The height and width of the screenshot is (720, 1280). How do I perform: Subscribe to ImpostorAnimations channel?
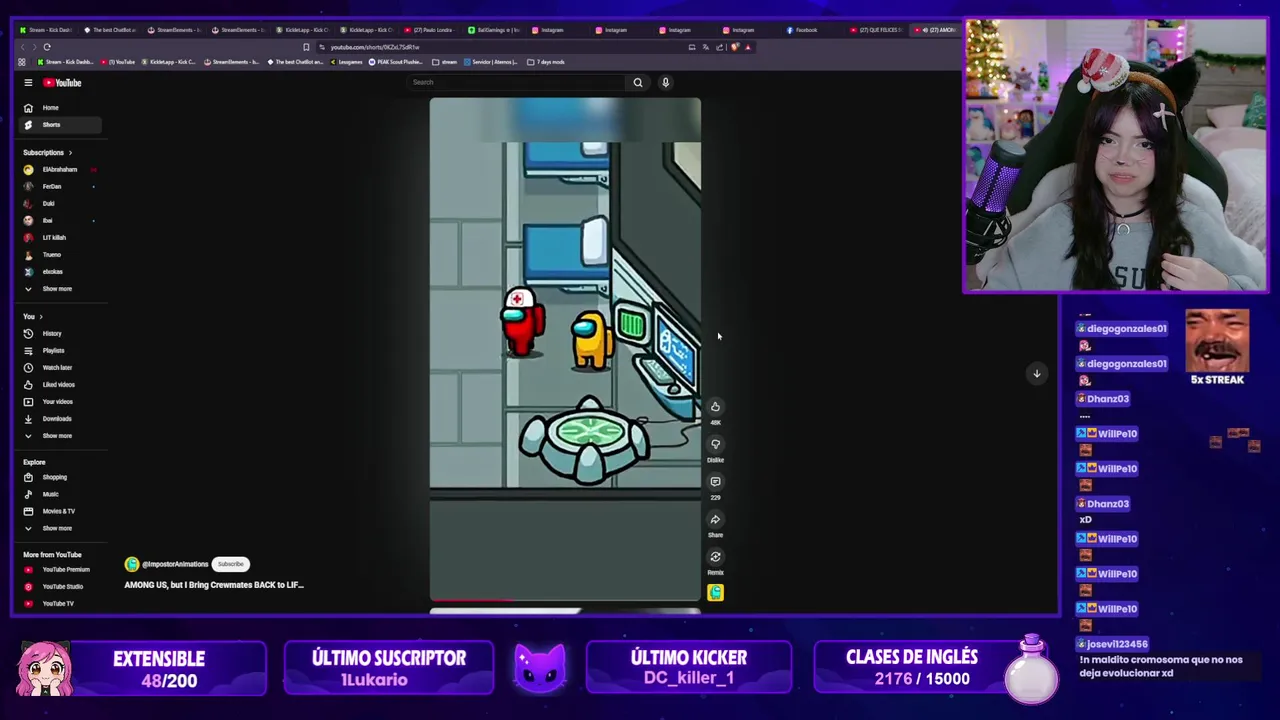point(231,564)
